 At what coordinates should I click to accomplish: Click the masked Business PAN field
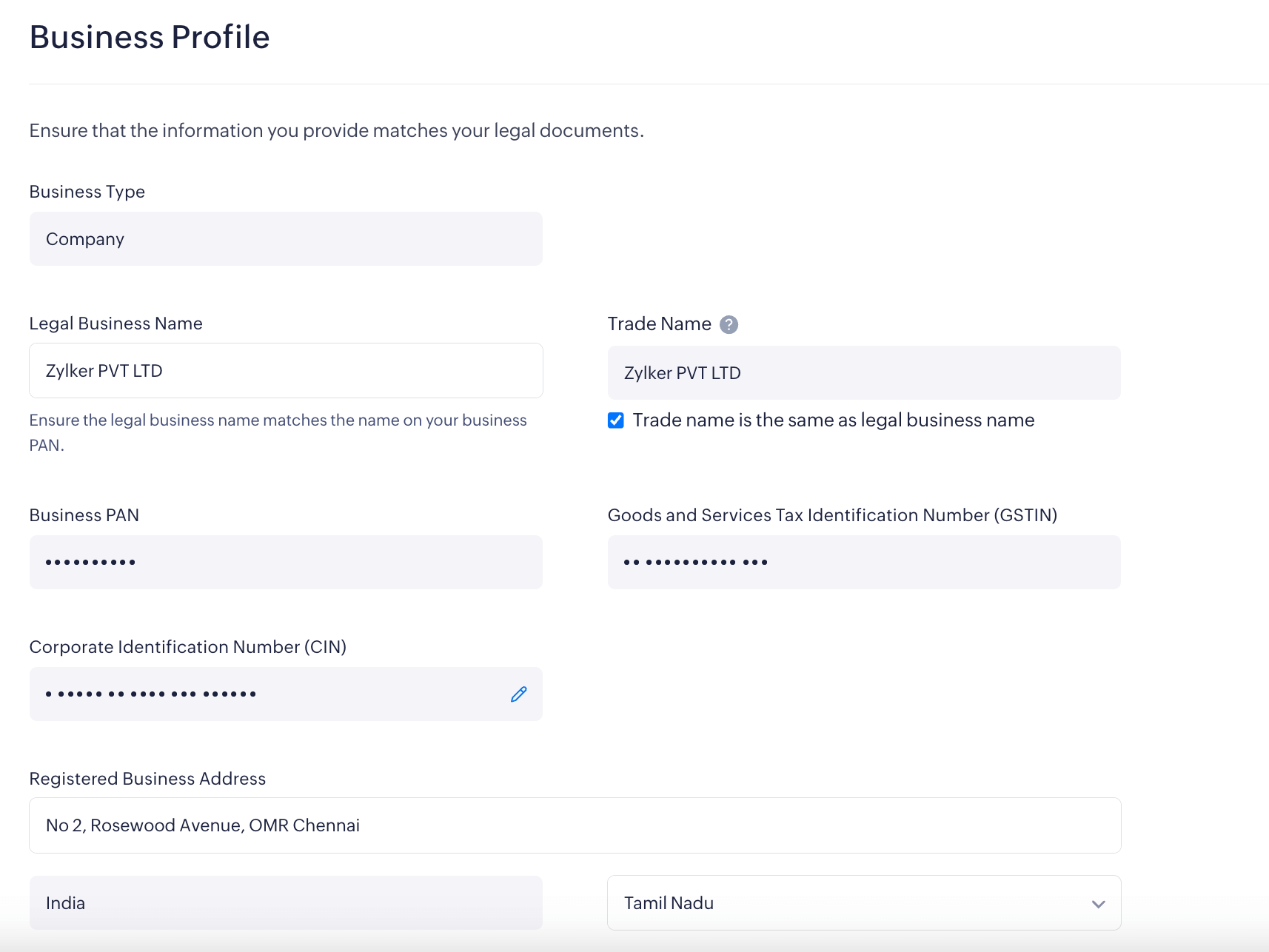pyautogui.click(x=286, y=563)
